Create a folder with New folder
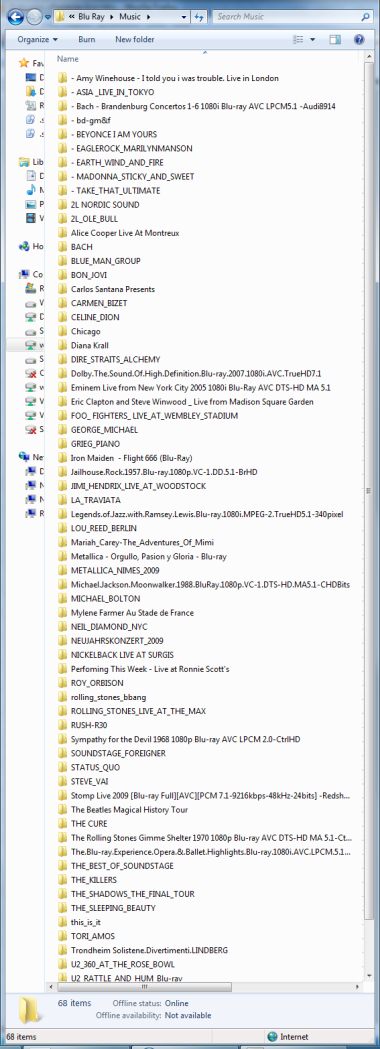Image resolution: width=380 pixels, height=1049 pixels. (x=134, y=39)
